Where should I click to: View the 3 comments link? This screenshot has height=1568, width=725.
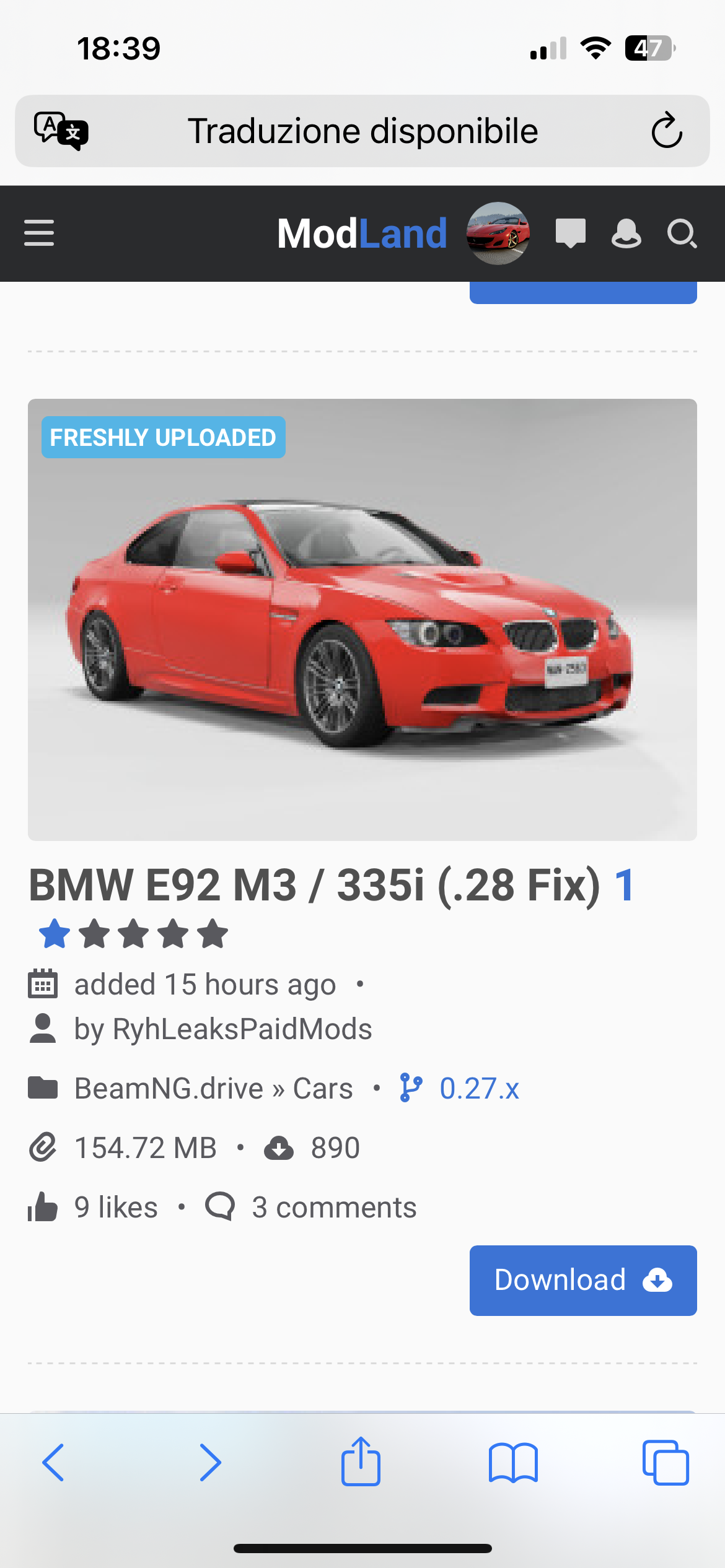(334, 1208)
